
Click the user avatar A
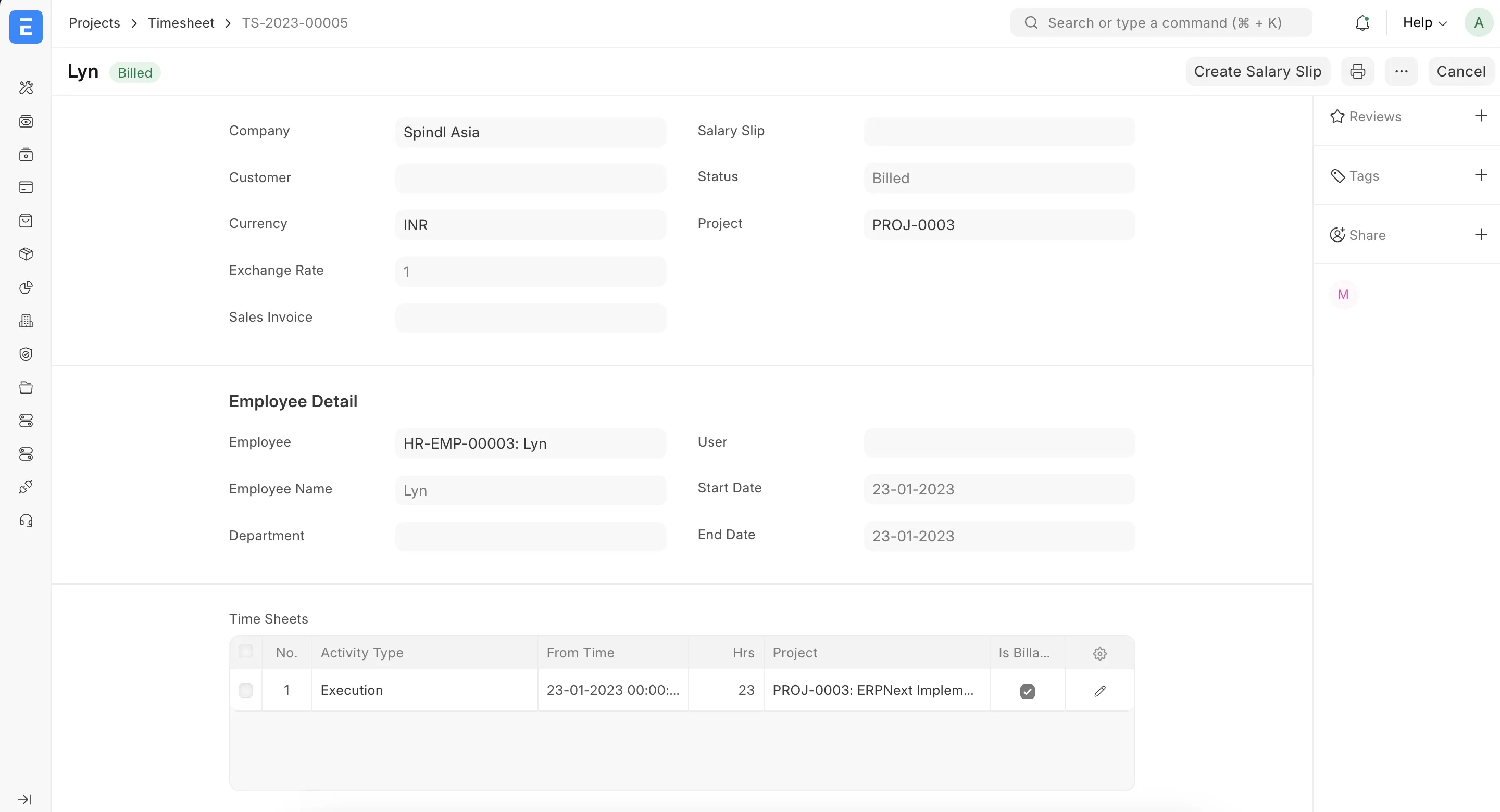[x=1478, y=23]
